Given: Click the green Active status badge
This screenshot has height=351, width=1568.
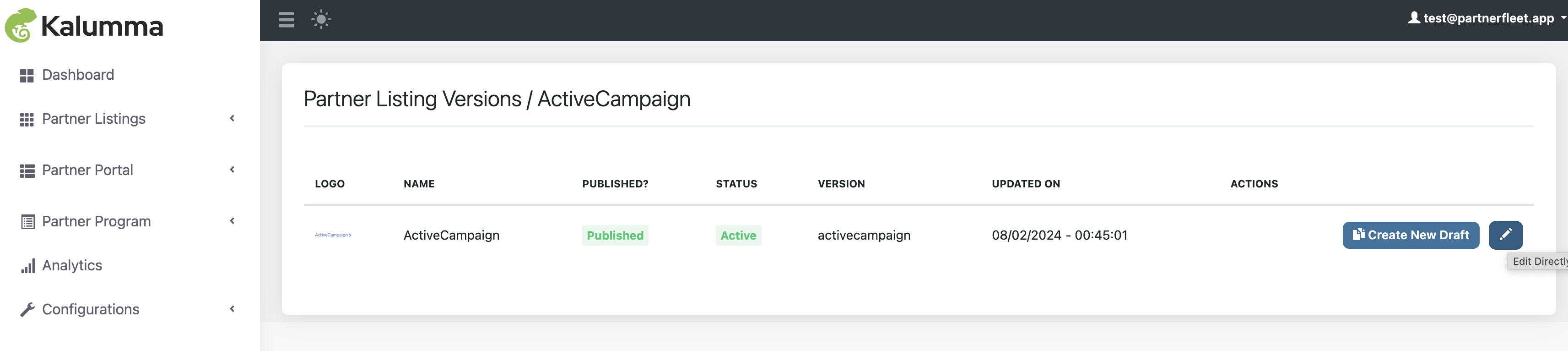Looking at the screenshot, I should [x=738, y=235].
